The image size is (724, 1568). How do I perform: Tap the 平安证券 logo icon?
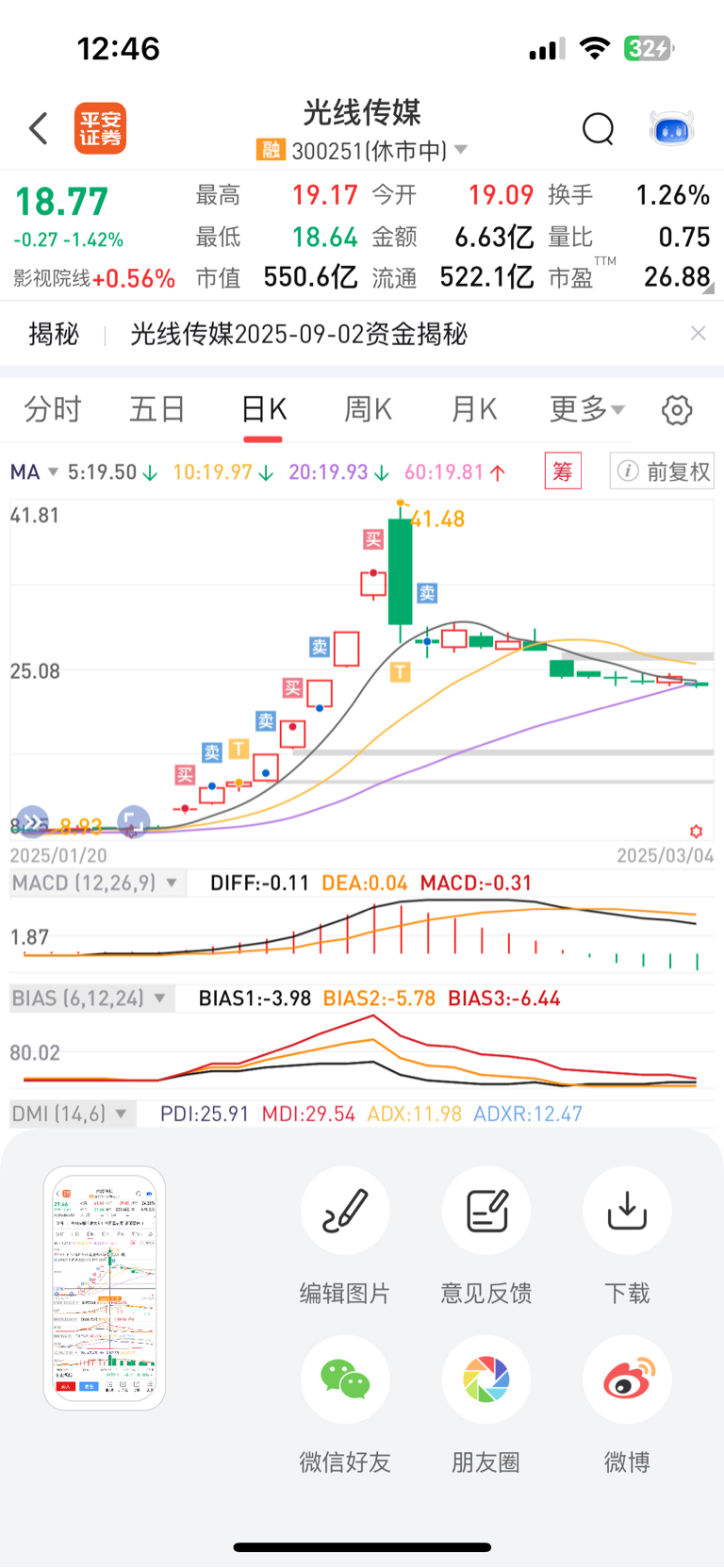click(101, 128)
